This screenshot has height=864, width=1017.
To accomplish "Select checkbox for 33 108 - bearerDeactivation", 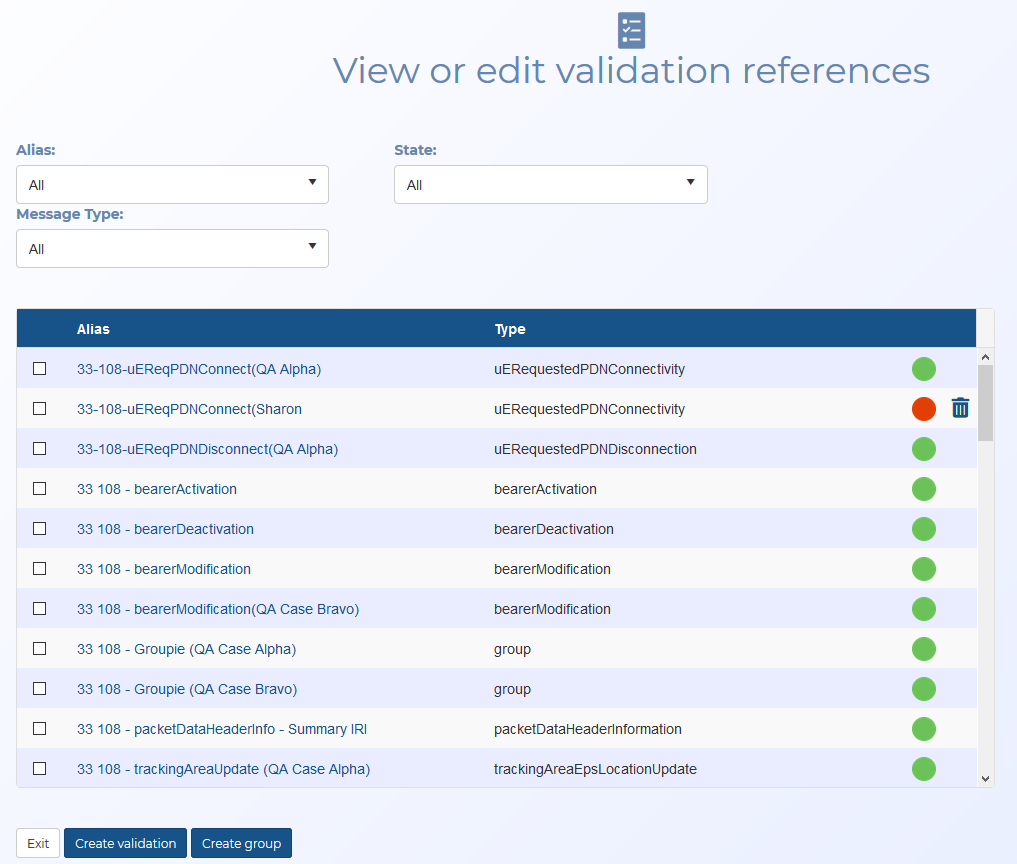I will pos(40,529).
